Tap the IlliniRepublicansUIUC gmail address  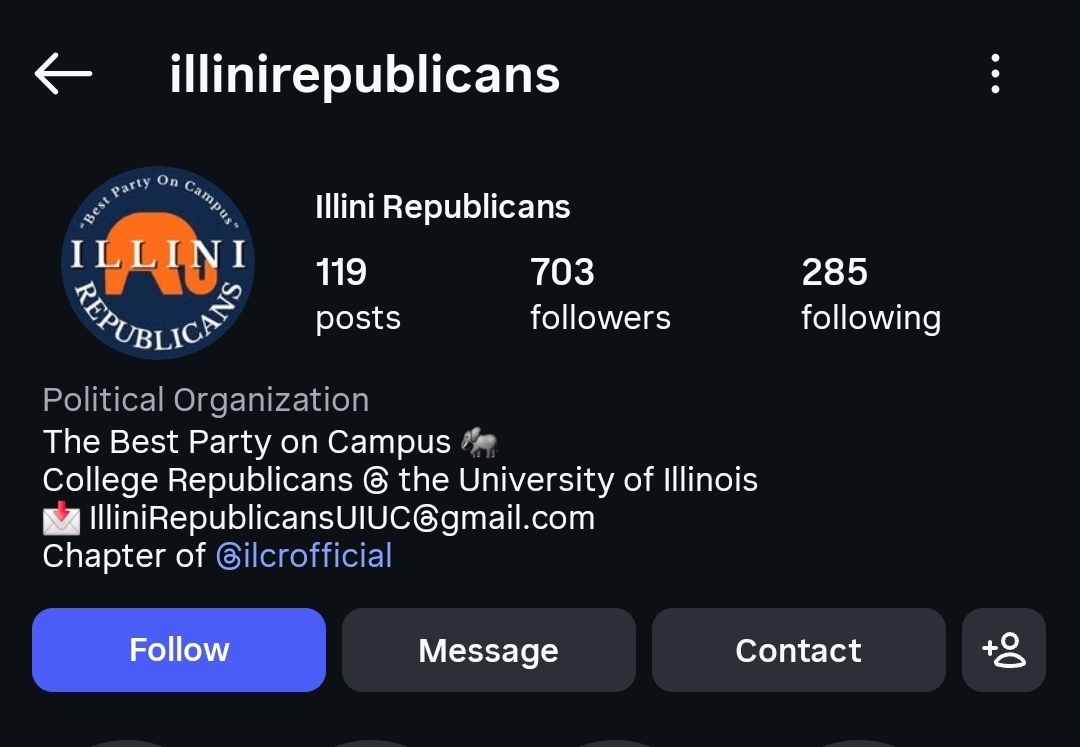click(x=342, y=518)
